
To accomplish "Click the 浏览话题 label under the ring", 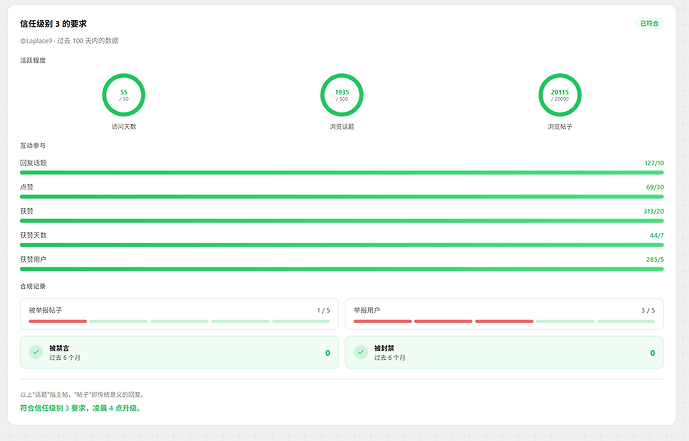I will point(342,127).
